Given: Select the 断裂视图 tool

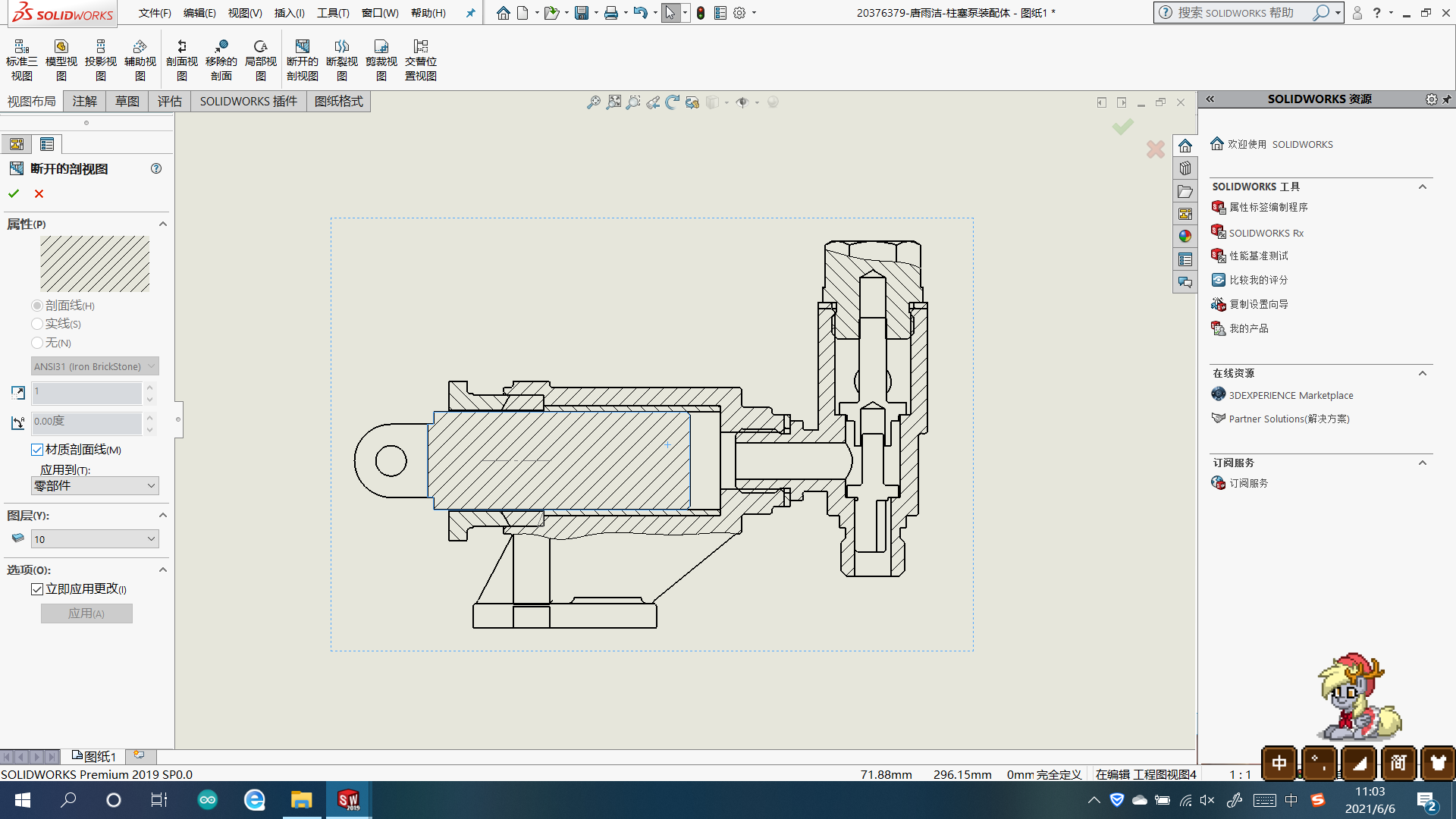Looking at the screenshot, I should point(342,61).
